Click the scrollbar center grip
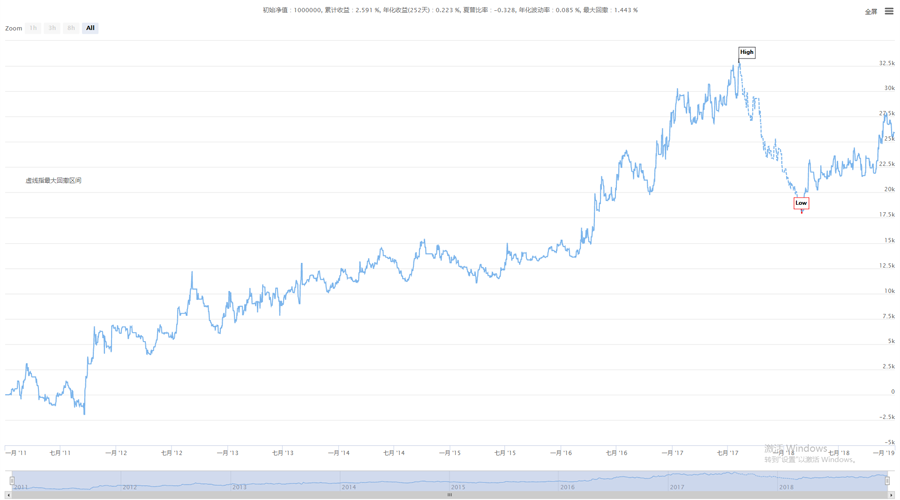This screenshot has width=900, height=500. [x=450, y=495]
